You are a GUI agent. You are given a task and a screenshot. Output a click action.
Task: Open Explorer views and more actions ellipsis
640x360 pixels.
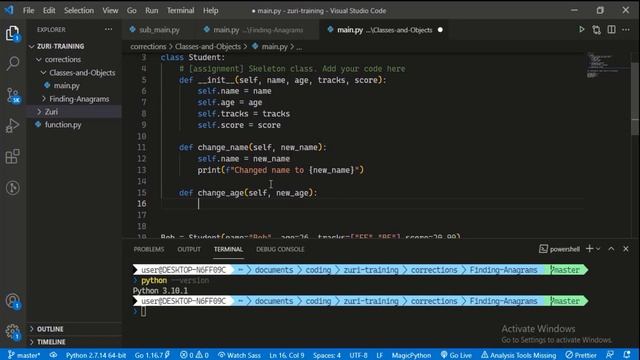108,29
